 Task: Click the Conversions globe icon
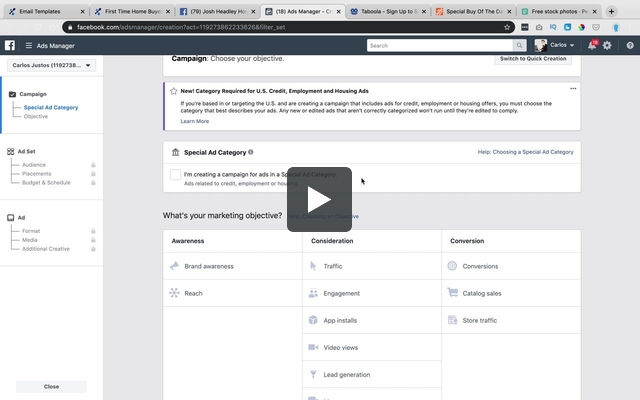(x=452, y=266)
